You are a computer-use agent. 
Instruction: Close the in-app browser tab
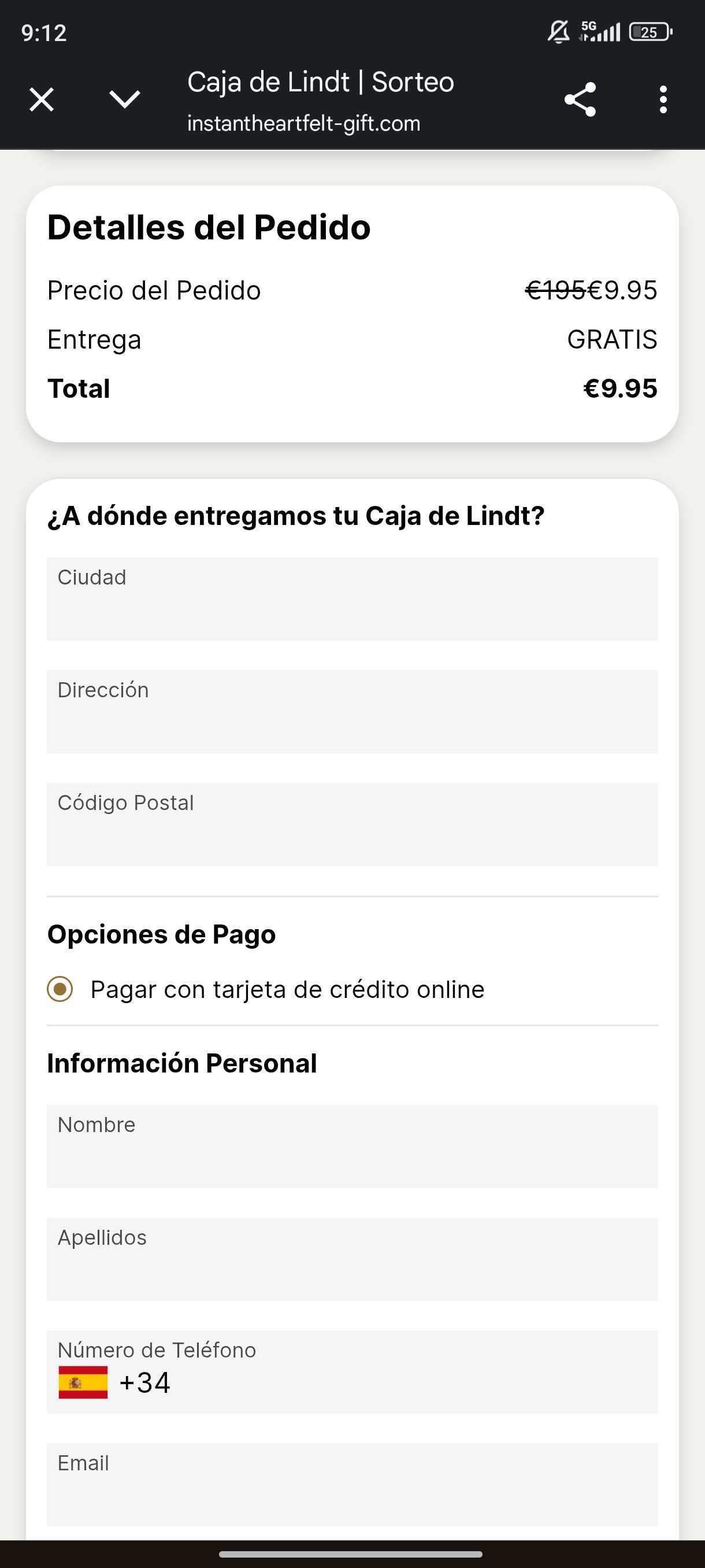[x=42, y=99]
